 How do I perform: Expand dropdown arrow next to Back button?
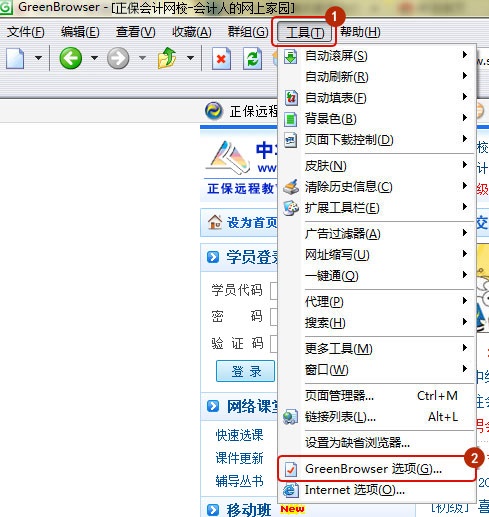point(94,58)
